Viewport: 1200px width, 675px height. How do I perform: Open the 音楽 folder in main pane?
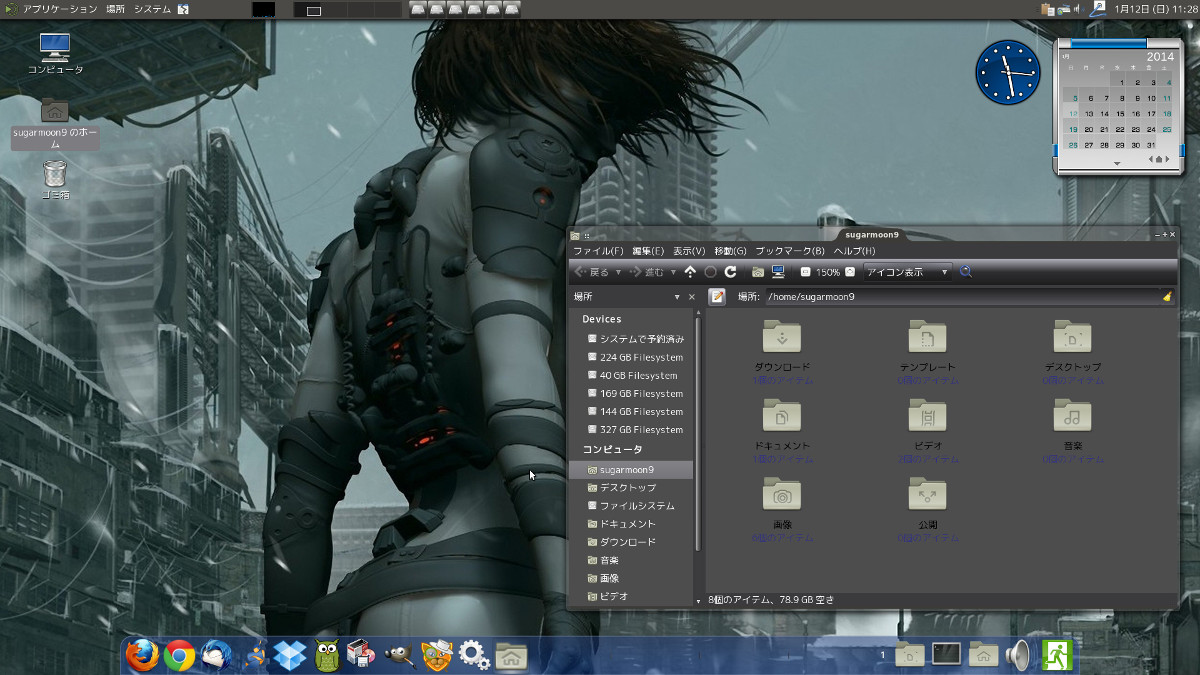tap(1073, 415)
